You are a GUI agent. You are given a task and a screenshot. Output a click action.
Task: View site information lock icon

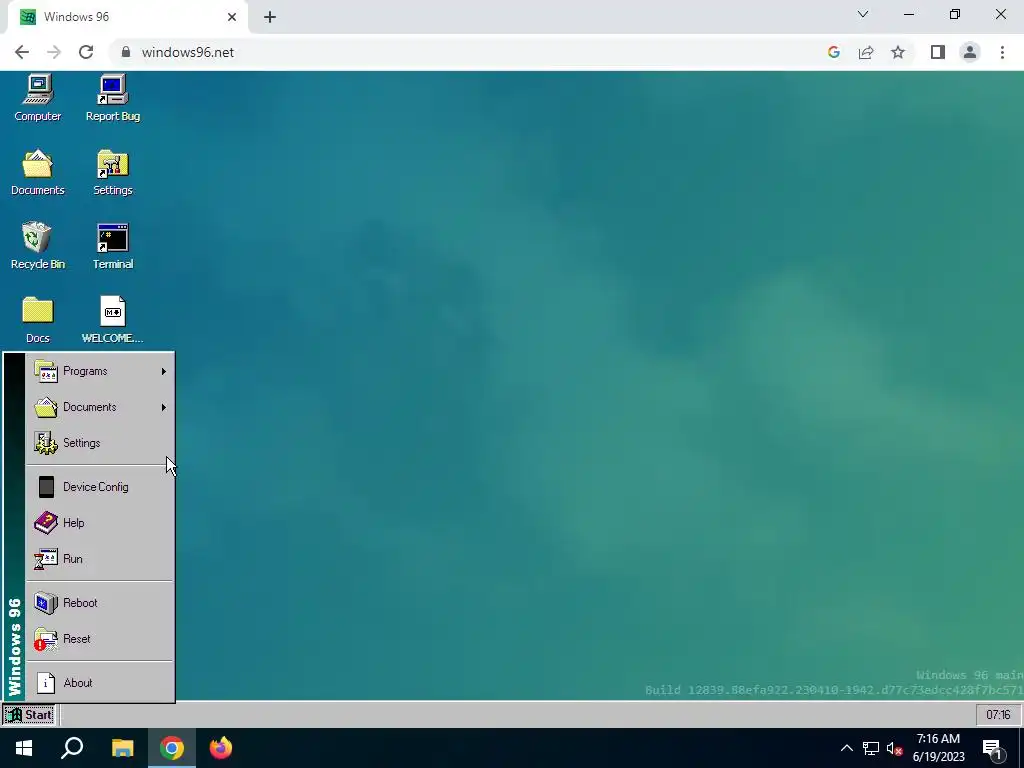(126, 52)
